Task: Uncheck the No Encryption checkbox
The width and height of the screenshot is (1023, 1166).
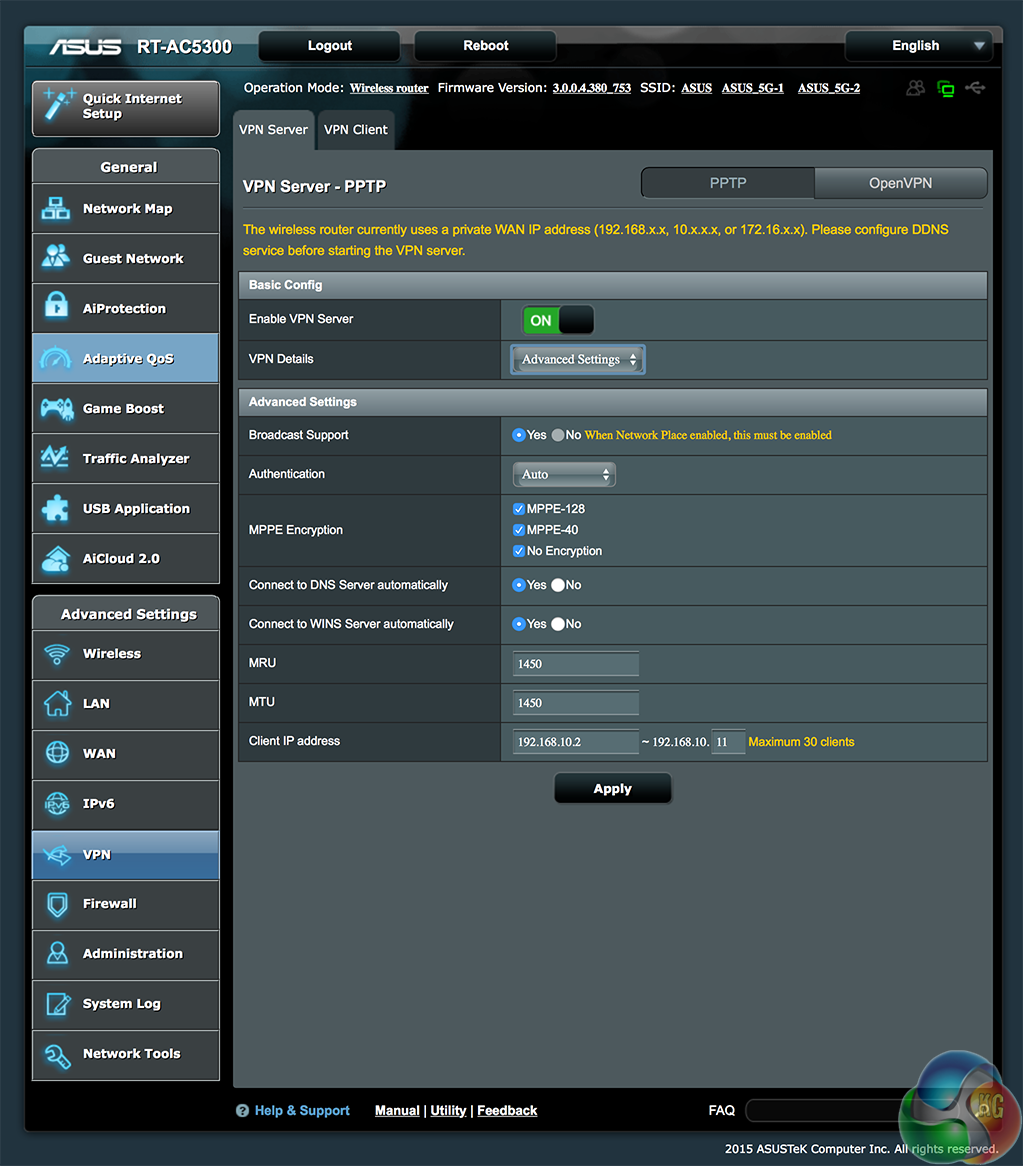Action: coord(519,551)
